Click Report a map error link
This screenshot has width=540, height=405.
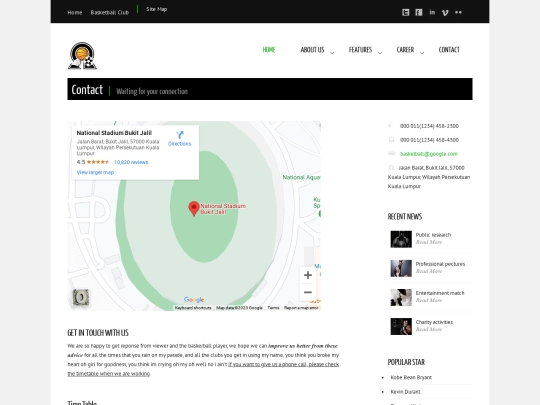coord(301,308)
